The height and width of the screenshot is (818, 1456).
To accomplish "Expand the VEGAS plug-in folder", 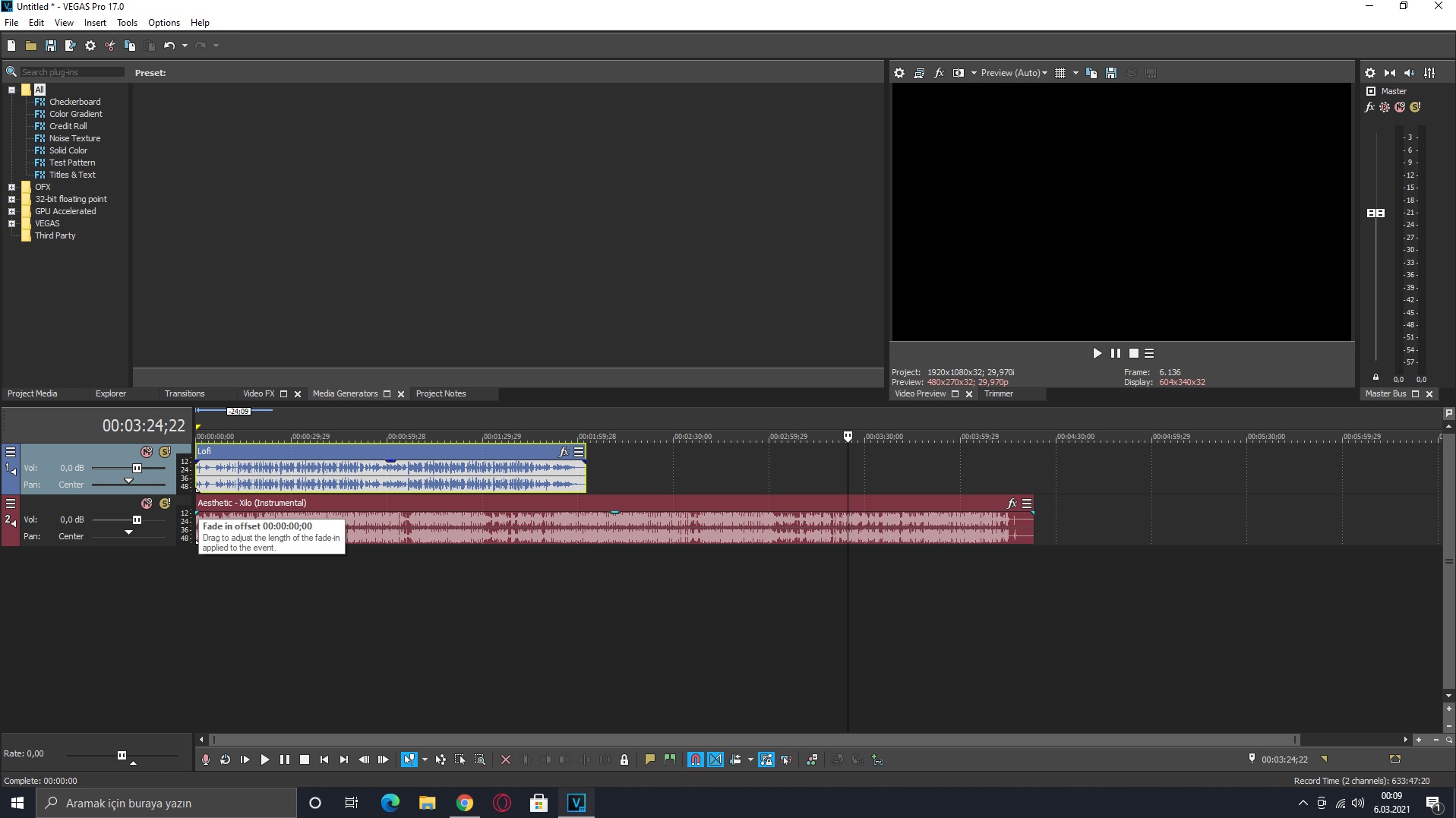I will point(11,223).
